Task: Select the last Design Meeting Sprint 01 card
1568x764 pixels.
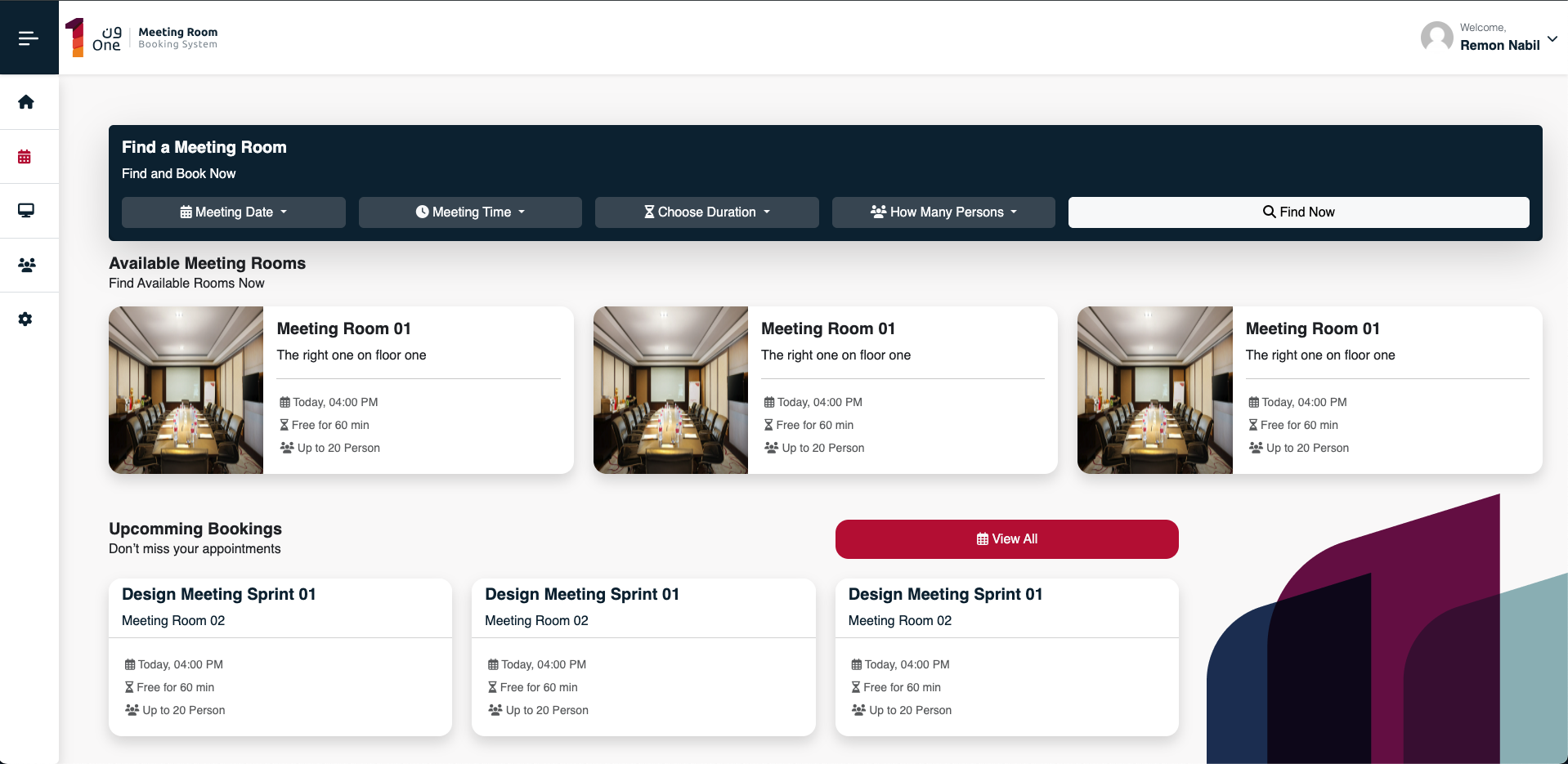Action: pyautogui.click(x=945, y=595)
